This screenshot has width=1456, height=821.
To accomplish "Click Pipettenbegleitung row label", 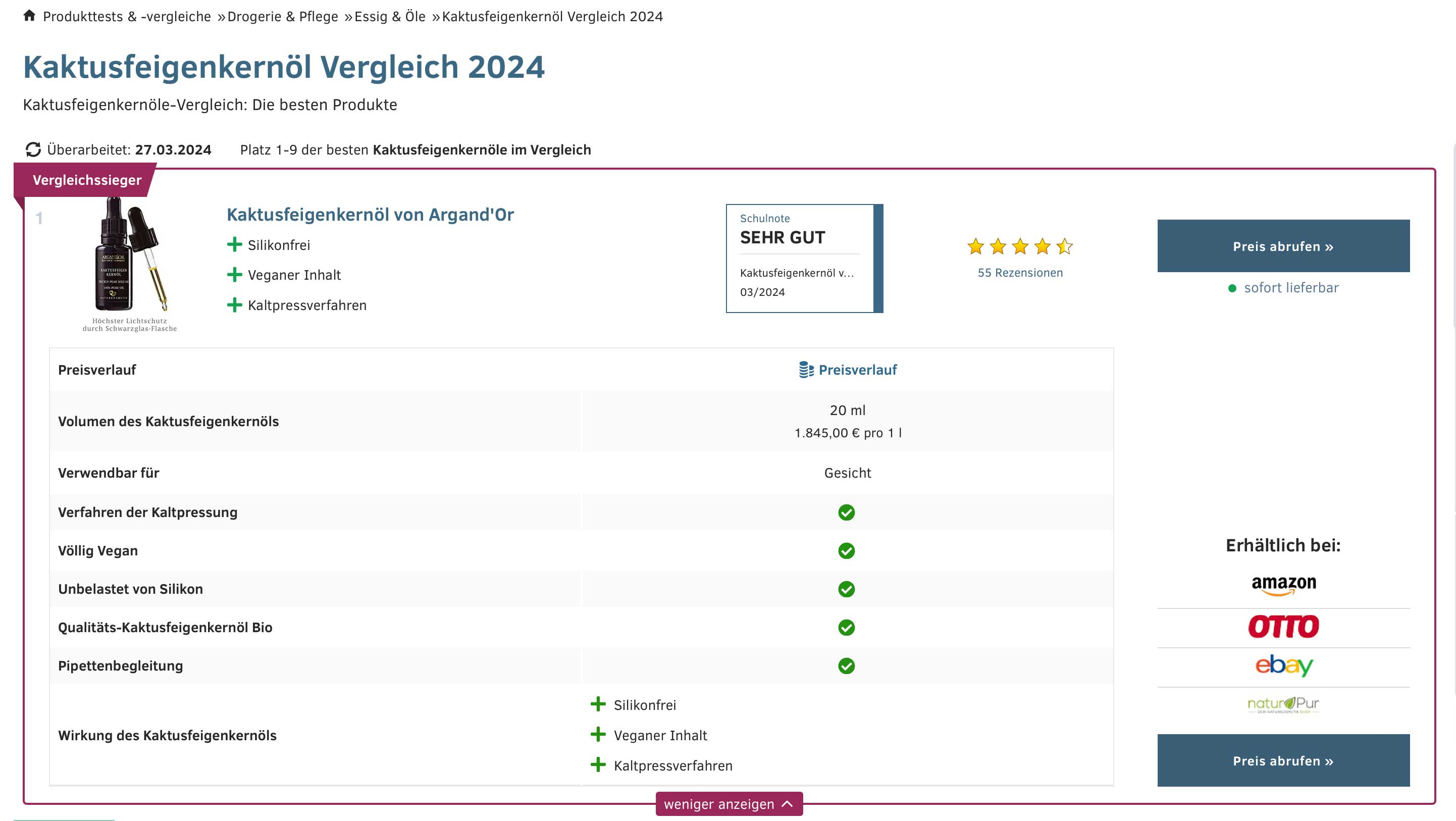I will pos(120,666).
